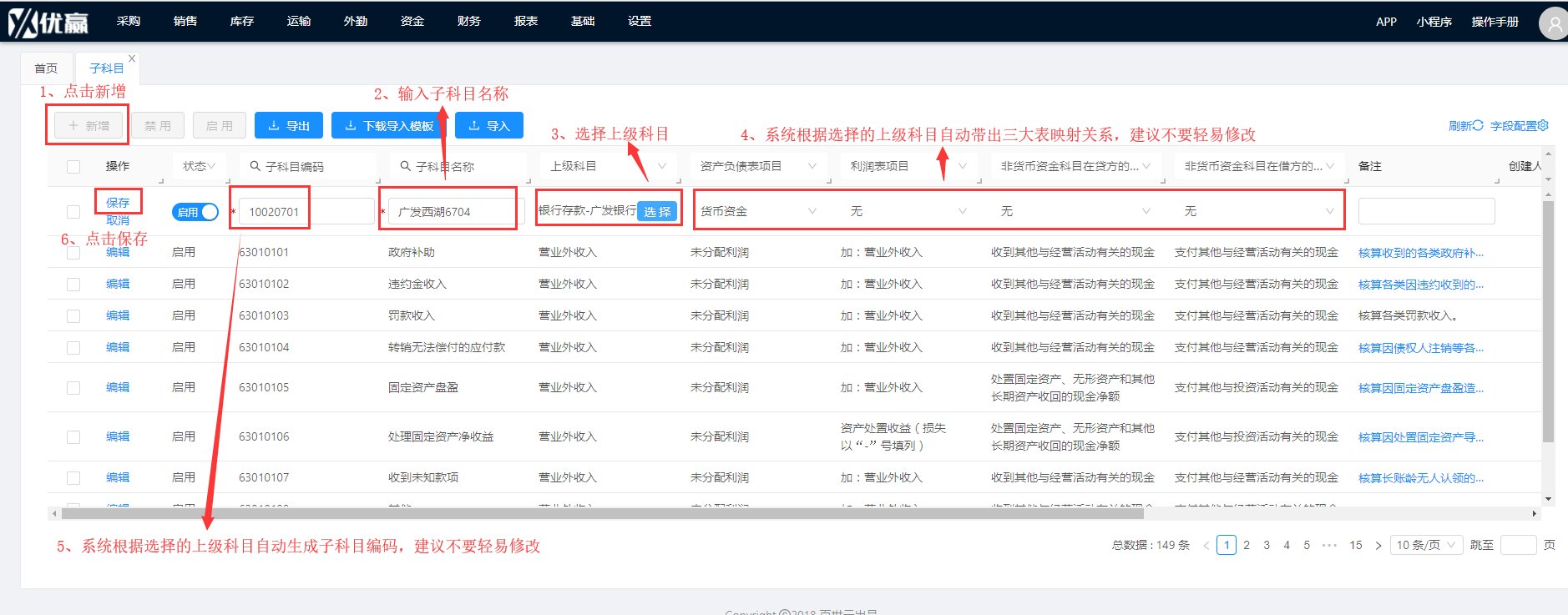Image resolution: width=1568 pixels, height=615 pixels.
Task: Open 非货币资金科目在贷方的 header dropdown
Action: tap(1075, 166)
